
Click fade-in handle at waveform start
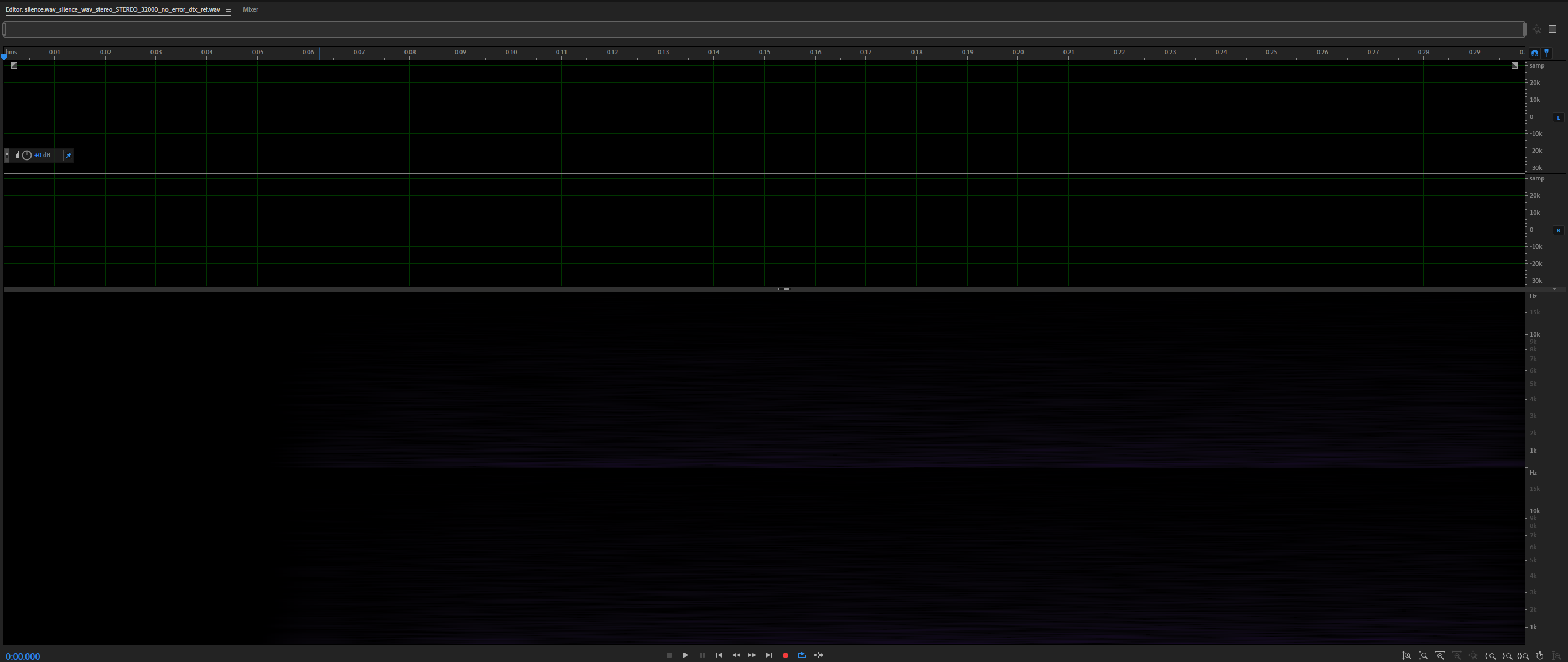(x=14, y=66)
